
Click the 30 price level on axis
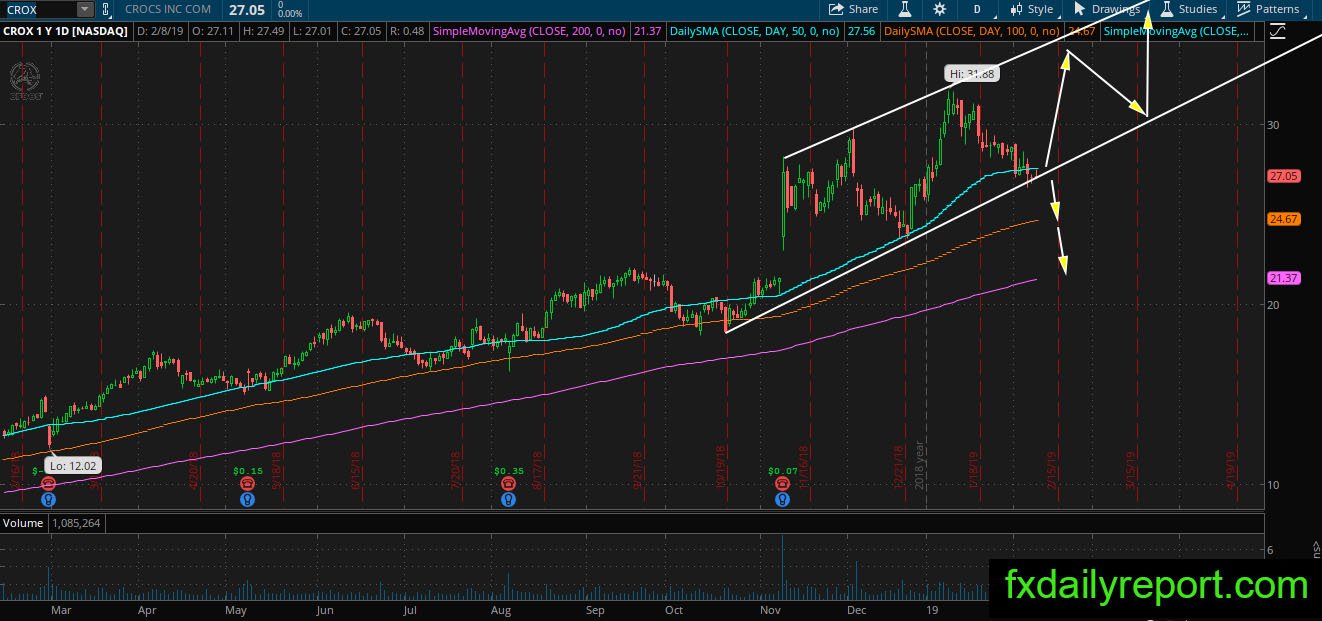(1275, 125)
